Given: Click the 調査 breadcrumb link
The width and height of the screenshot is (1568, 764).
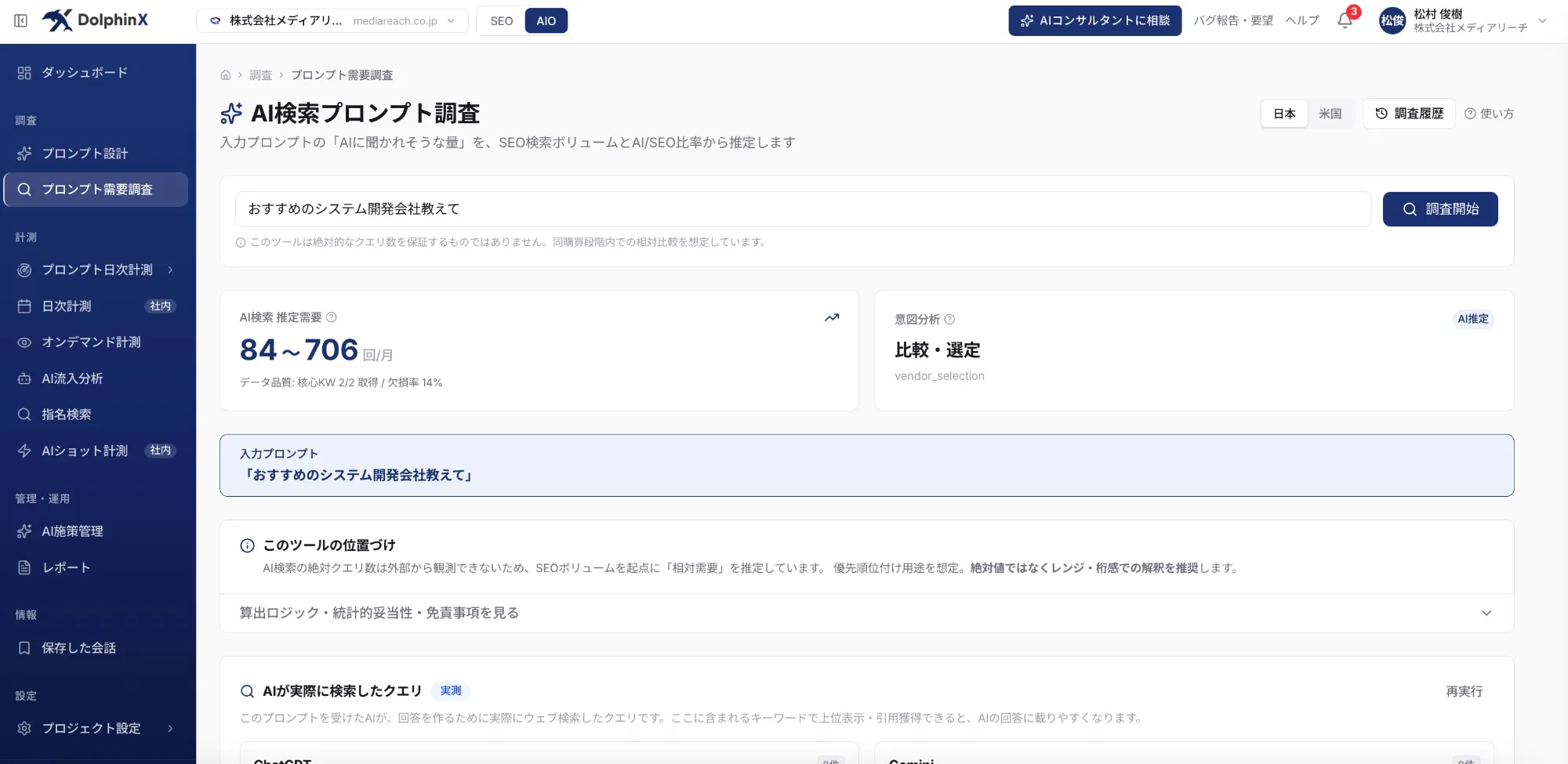Looking at the screenshot, I should point(260,75).
